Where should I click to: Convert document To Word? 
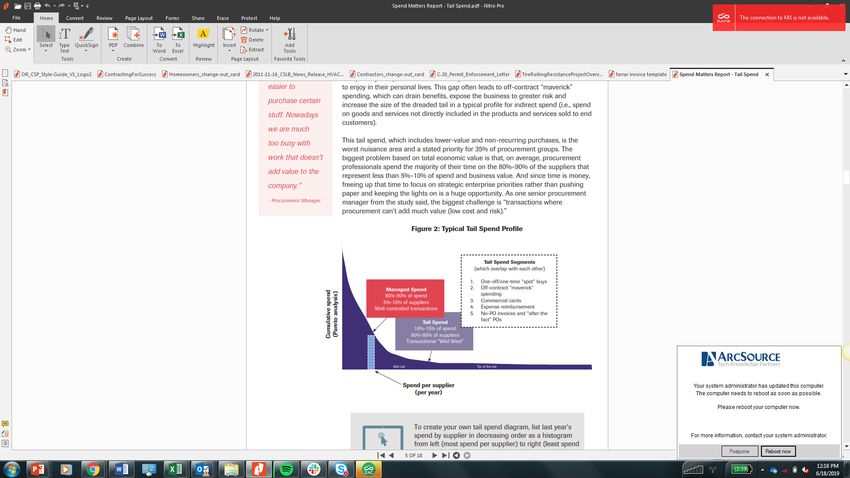click(x=159, y=40)
